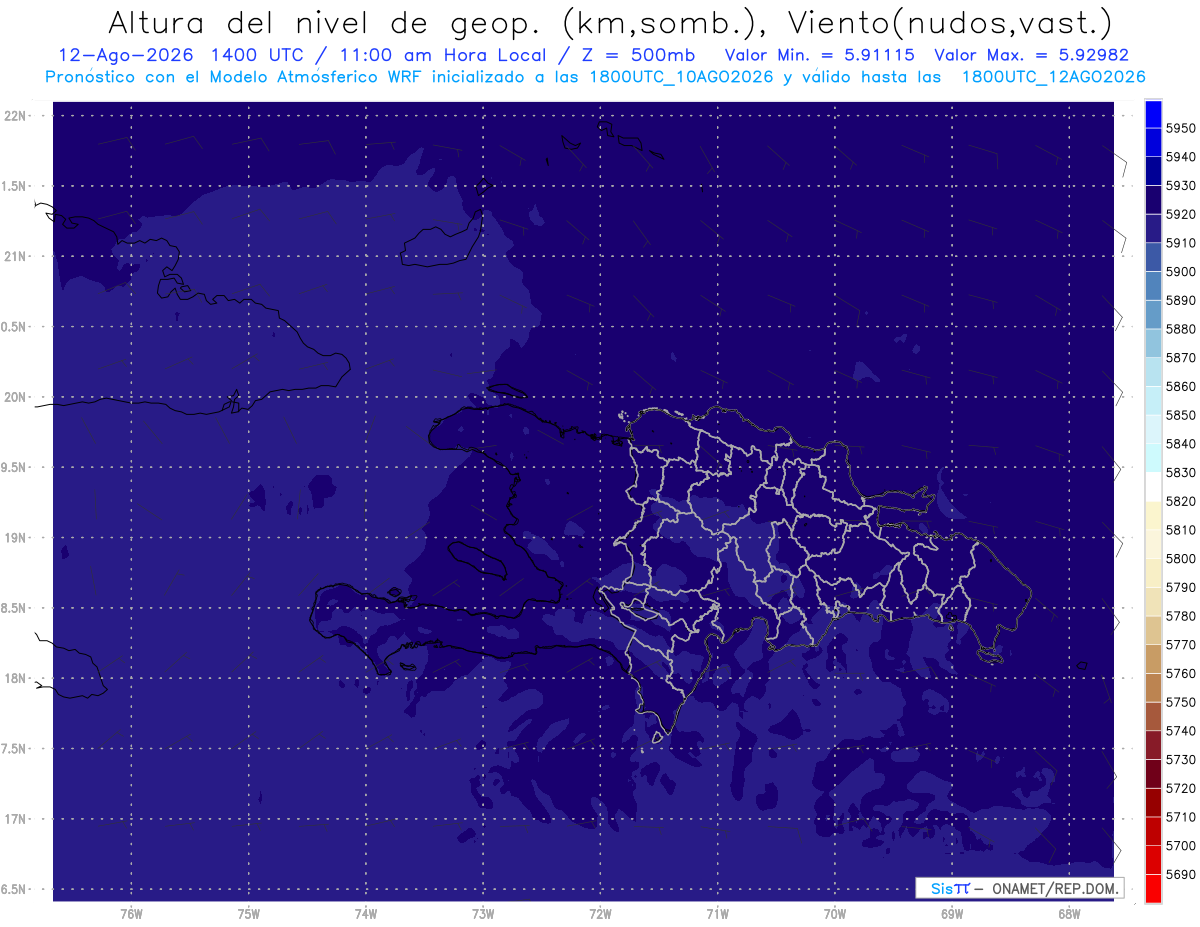Click the top bright blue colorbar swatch above 5950
The image size is (1200, 927).
tap(1153, 114)
